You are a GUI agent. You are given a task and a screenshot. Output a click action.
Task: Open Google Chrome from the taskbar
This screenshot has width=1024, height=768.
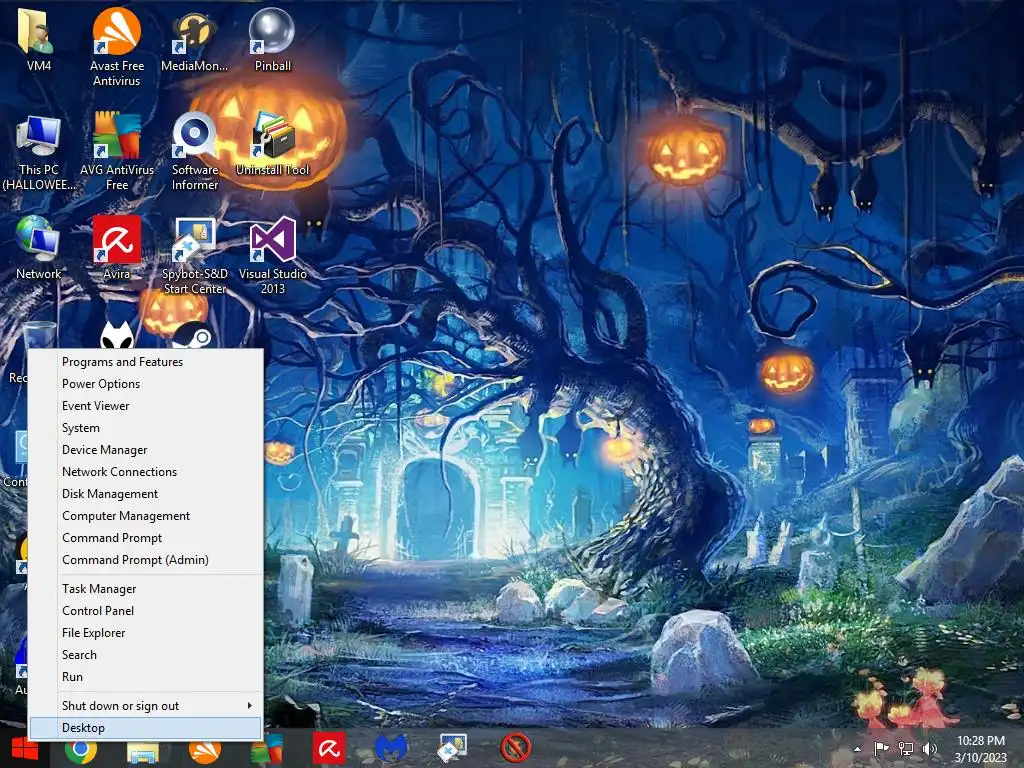tap(81, 749)
